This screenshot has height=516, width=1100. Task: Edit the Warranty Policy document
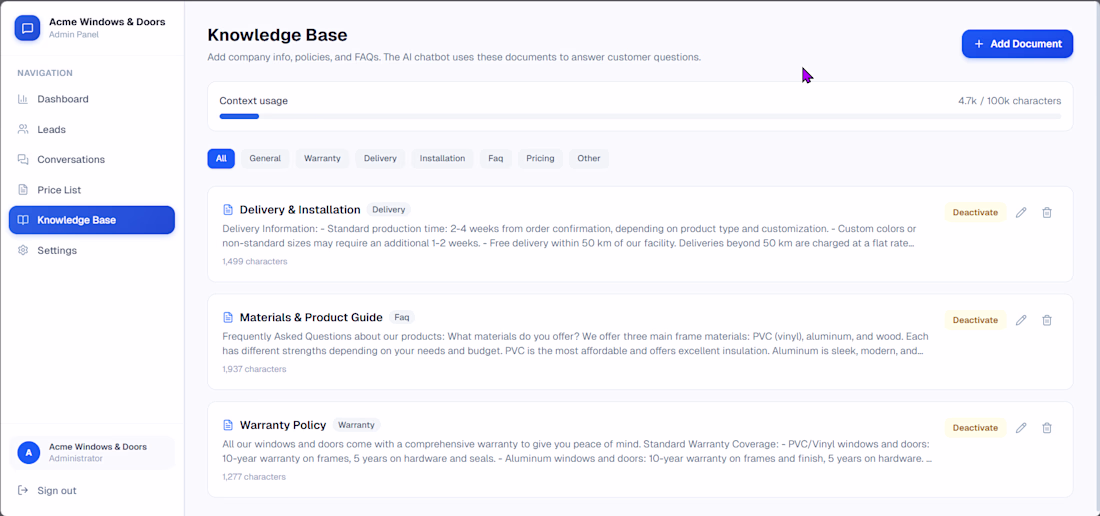point(1021,428)
